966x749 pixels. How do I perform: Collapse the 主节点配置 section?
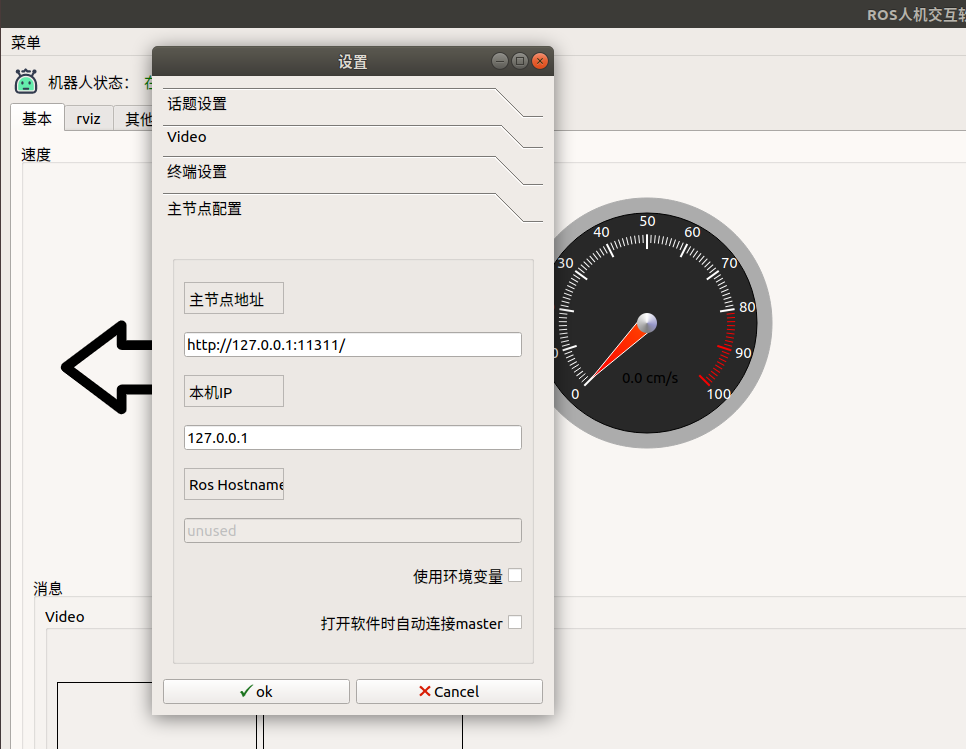[352, 208]
